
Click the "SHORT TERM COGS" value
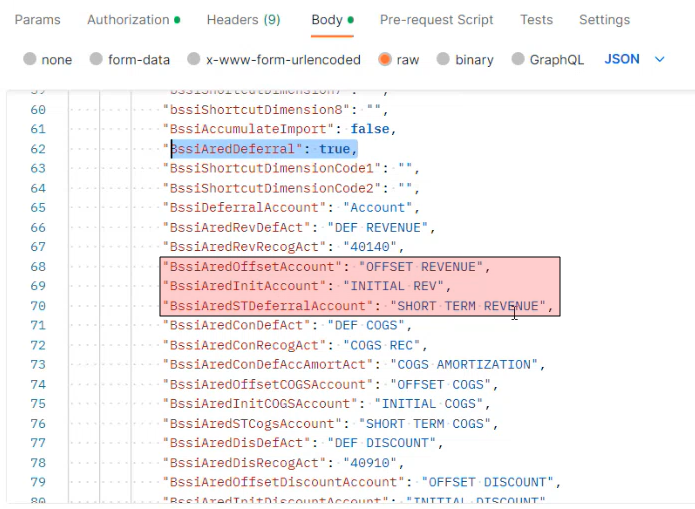point(425,423)
